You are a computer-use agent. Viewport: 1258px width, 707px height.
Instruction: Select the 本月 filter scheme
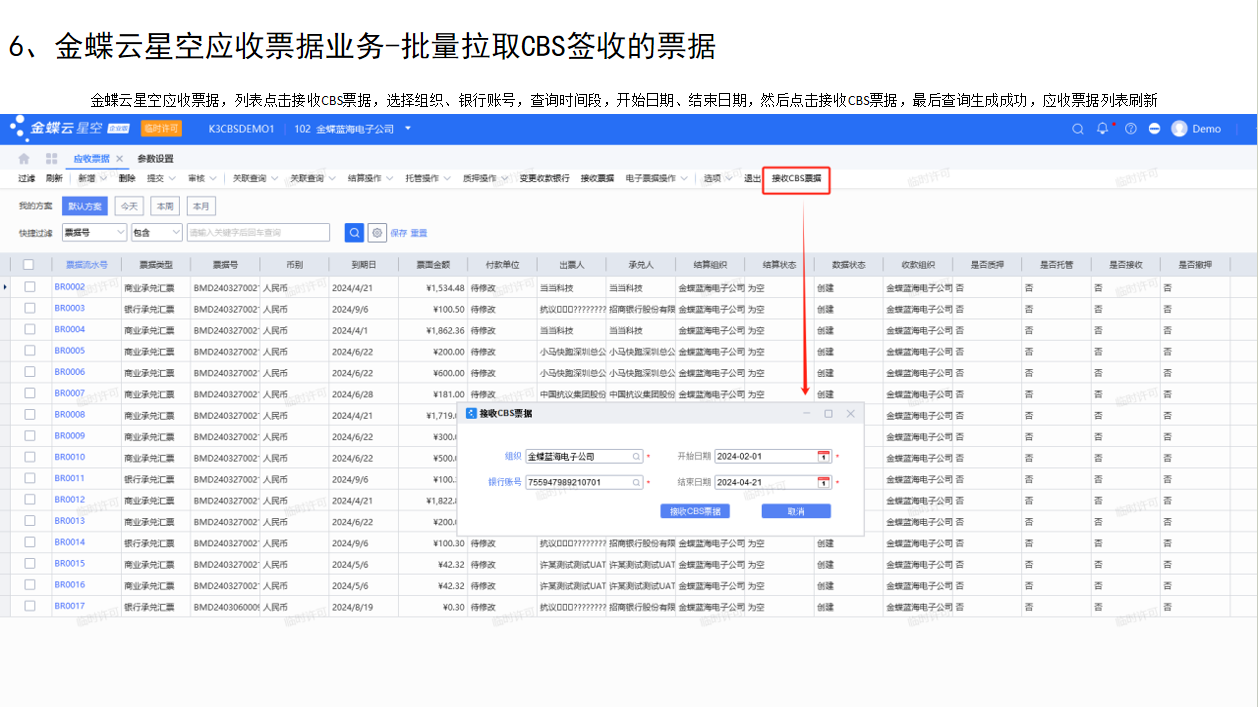(x=201, y=206)
